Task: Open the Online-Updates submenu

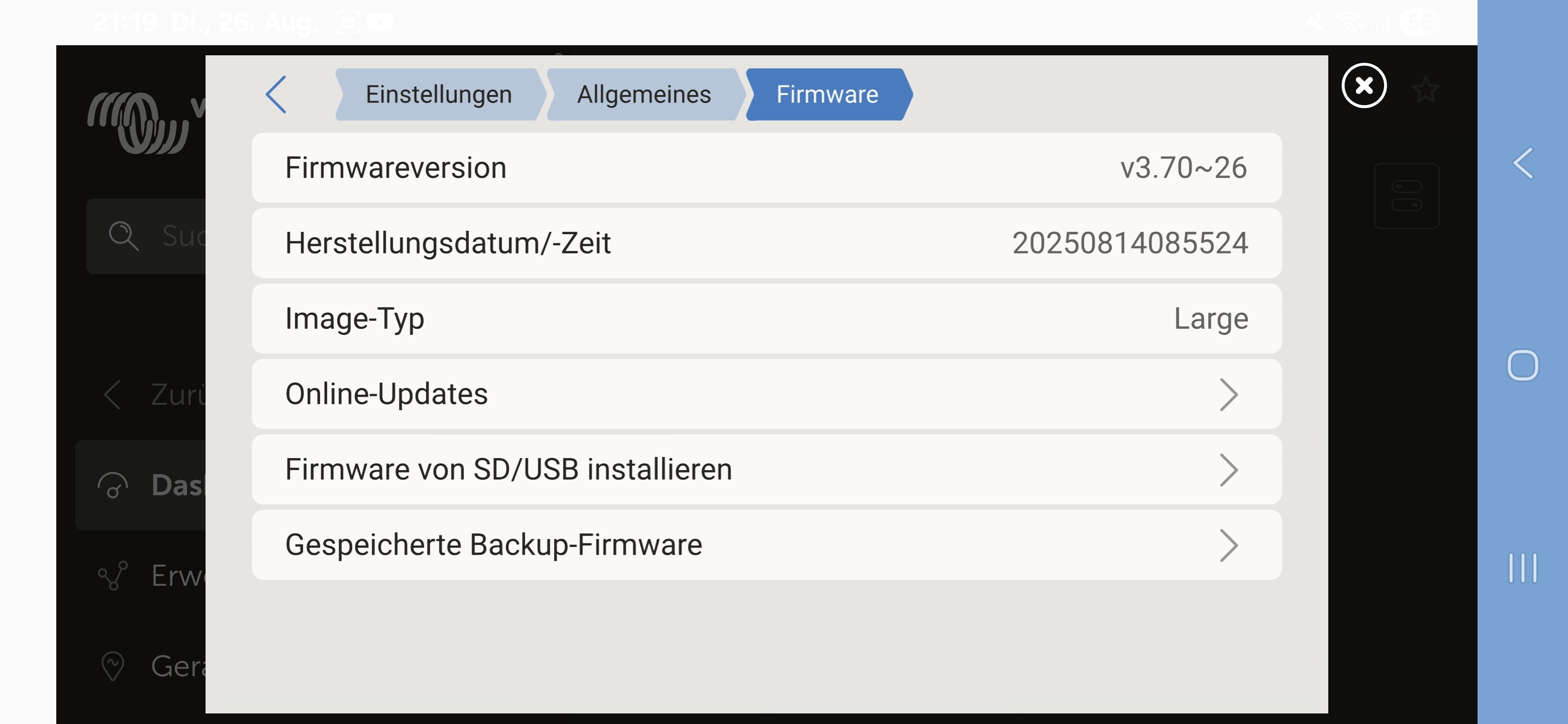Action: click(x=766, y=394)
